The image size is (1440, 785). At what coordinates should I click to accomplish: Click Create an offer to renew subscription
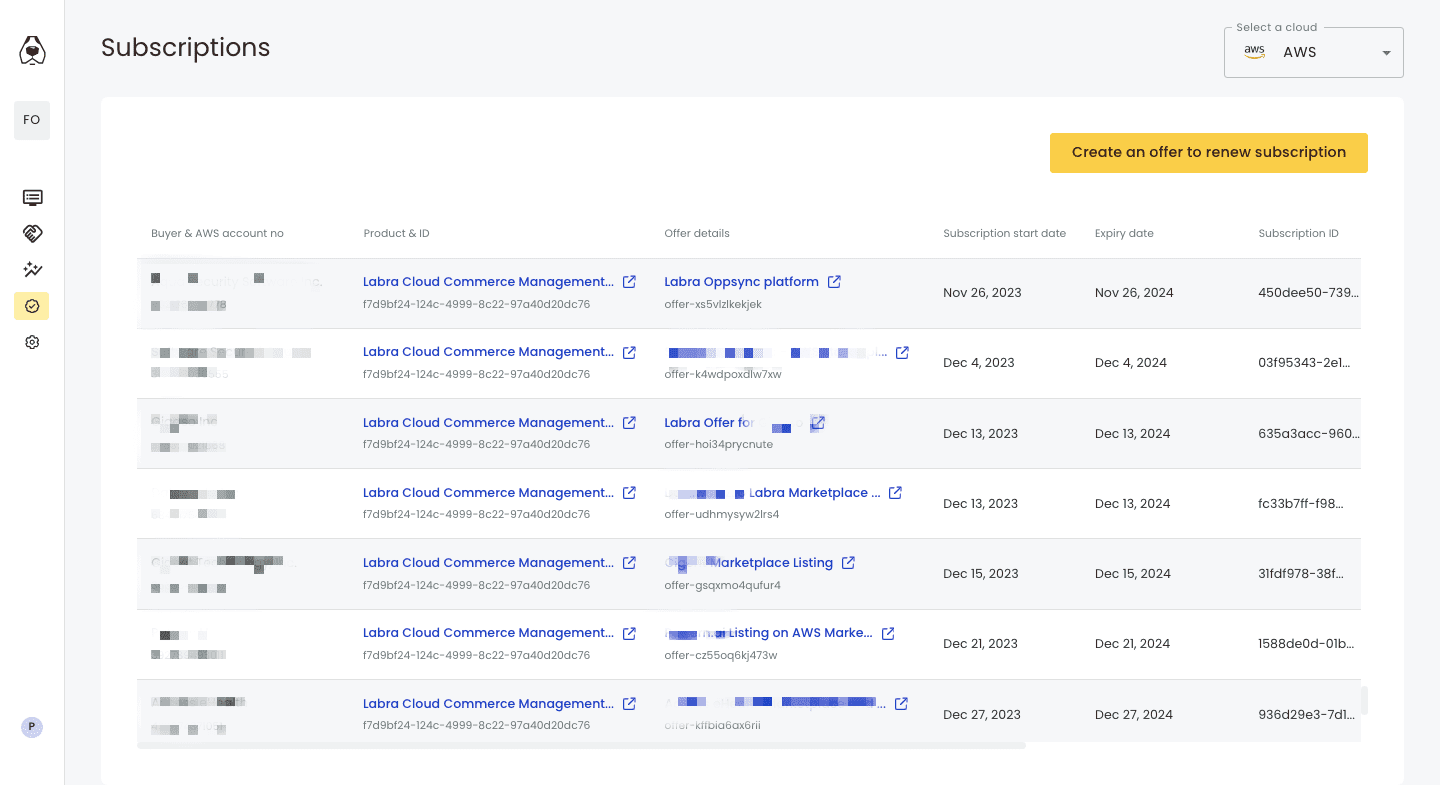click(x=1208, y=153)
